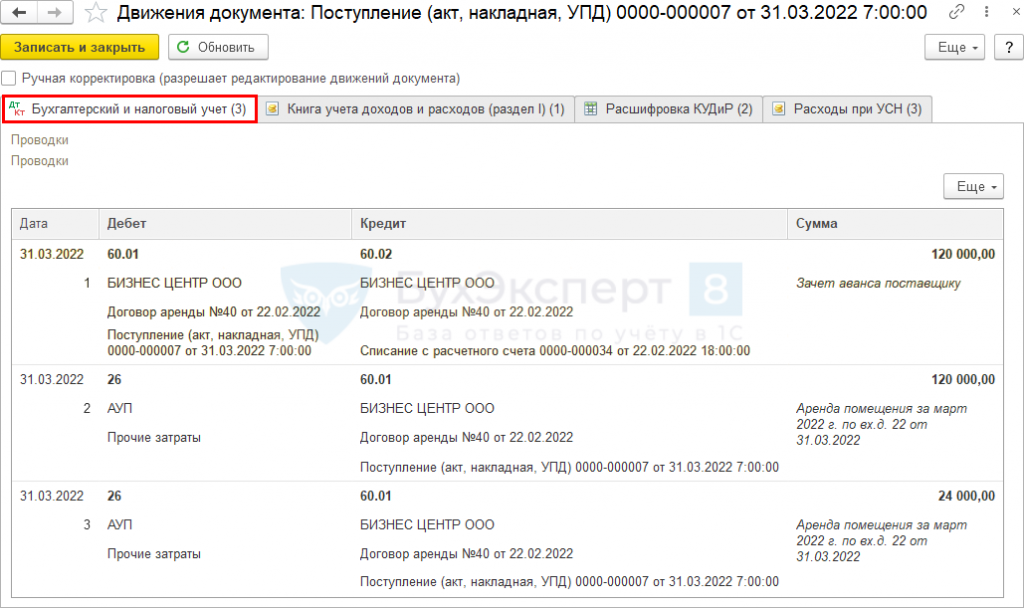Click the Дт/Кт icon on first tab
1024x608 pixels.
click(x=17, y=108)
